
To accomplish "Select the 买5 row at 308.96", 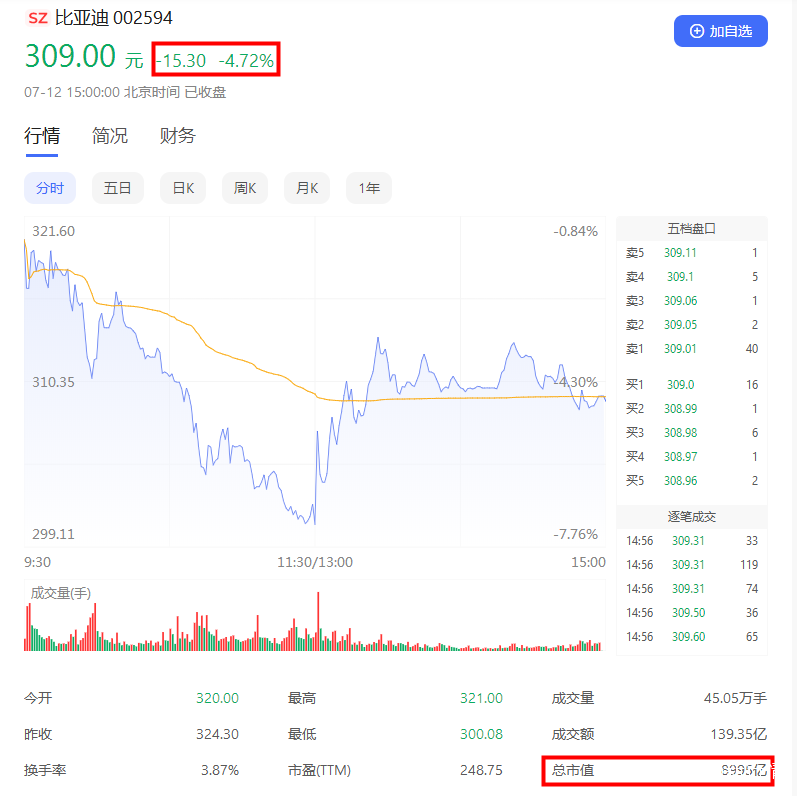I will pos(691,480).
